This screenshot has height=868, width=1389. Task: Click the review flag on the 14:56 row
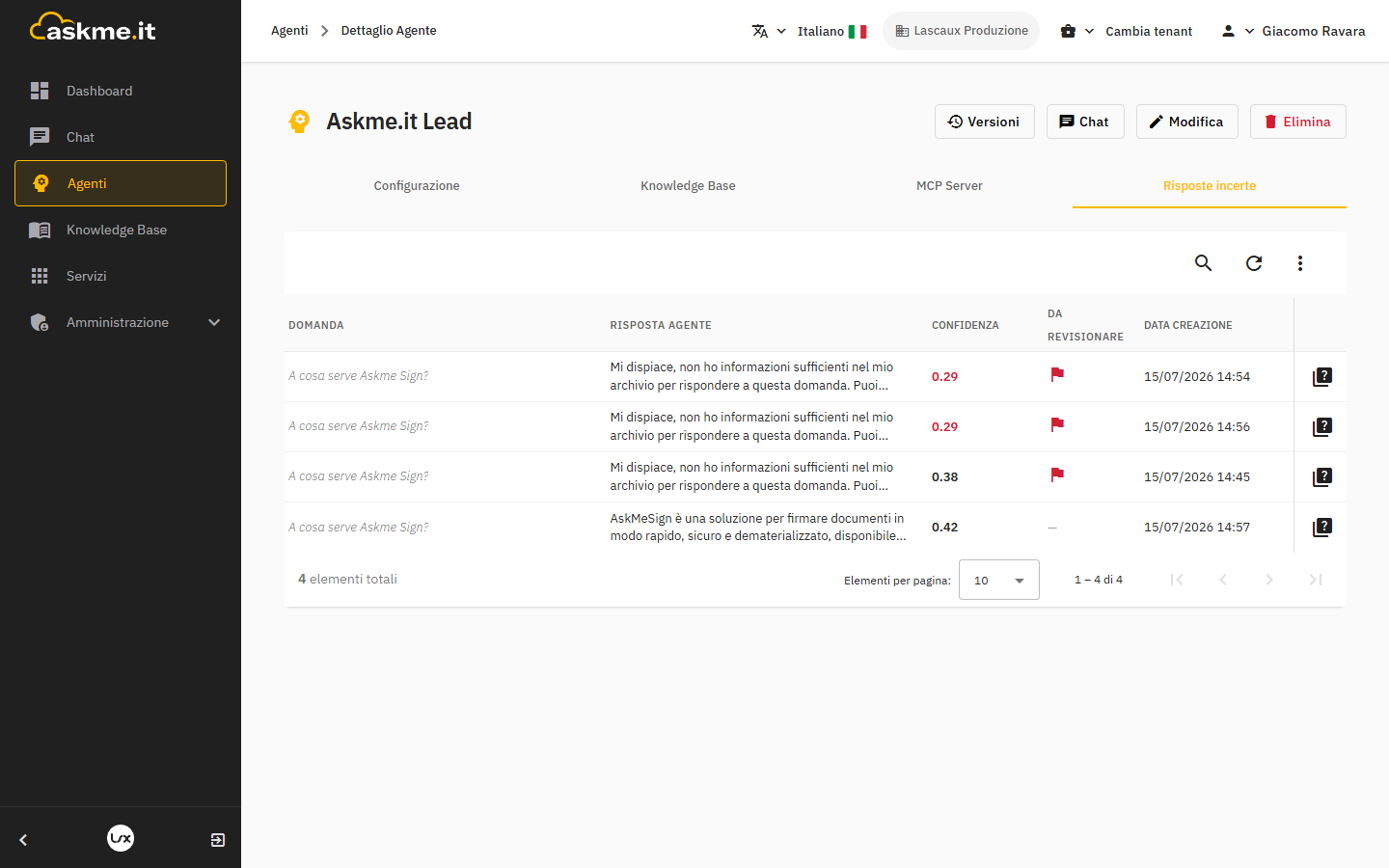pos(1057,424)
